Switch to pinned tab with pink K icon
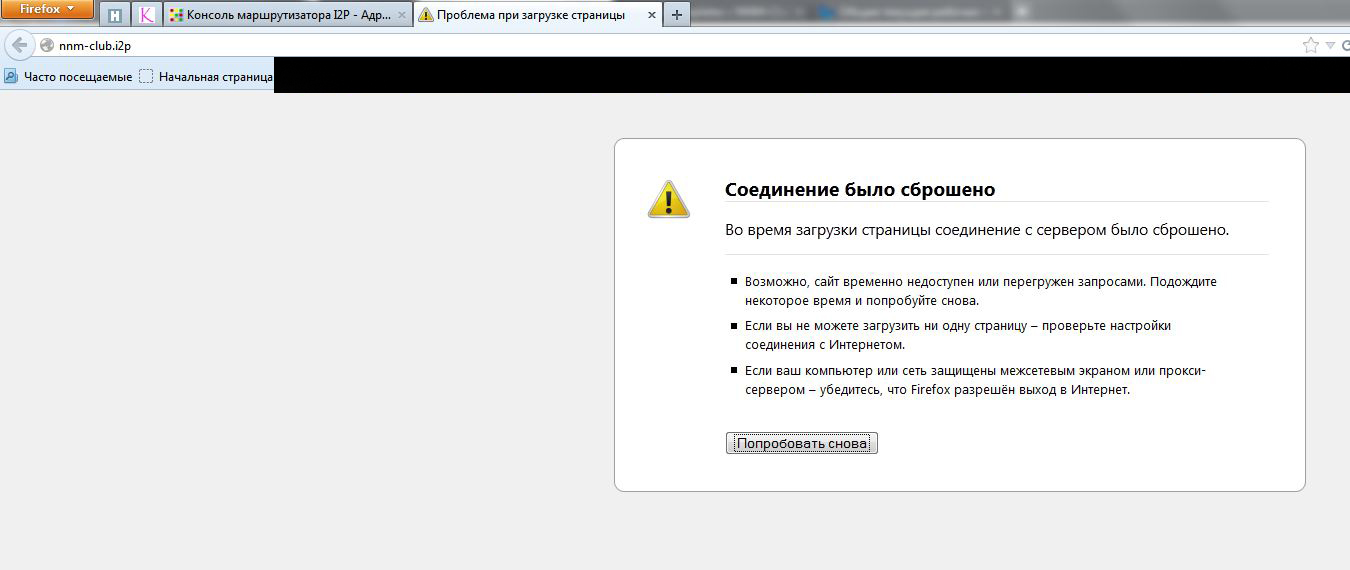The width and height of the screenshot is (1350, 570). [x=147, y=15]
